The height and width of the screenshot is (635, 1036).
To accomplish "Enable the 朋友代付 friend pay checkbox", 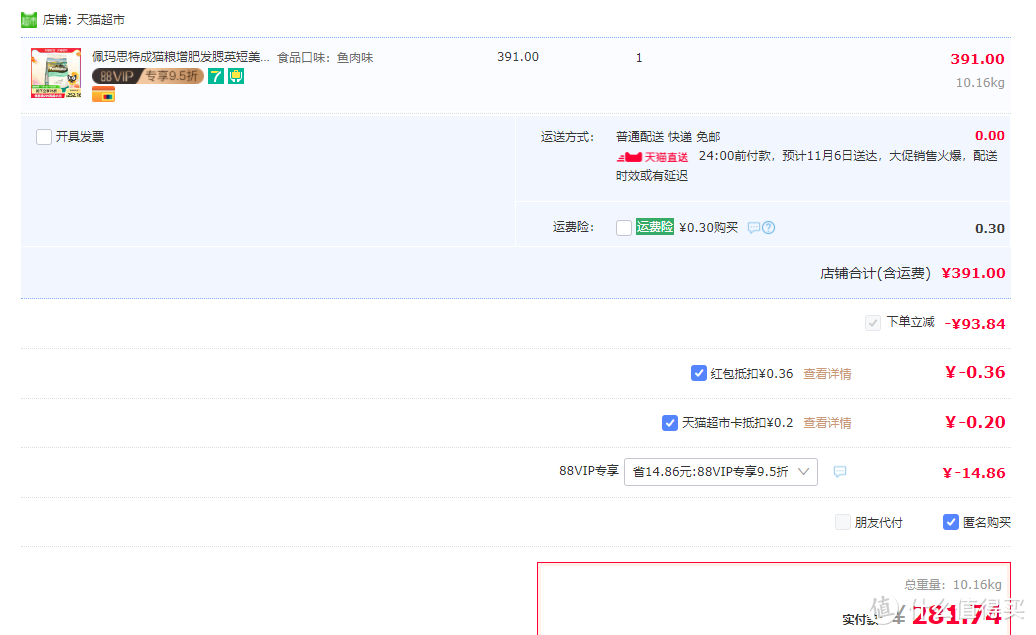I will point(843,522).
